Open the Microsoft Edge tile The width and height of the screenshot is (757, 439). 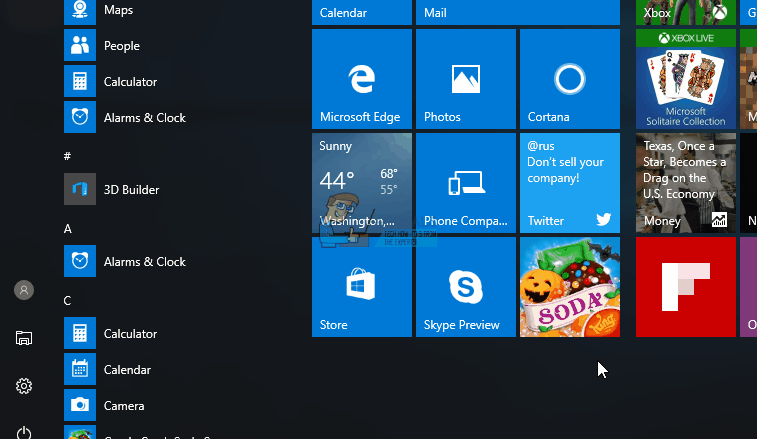tap(361, 79)
